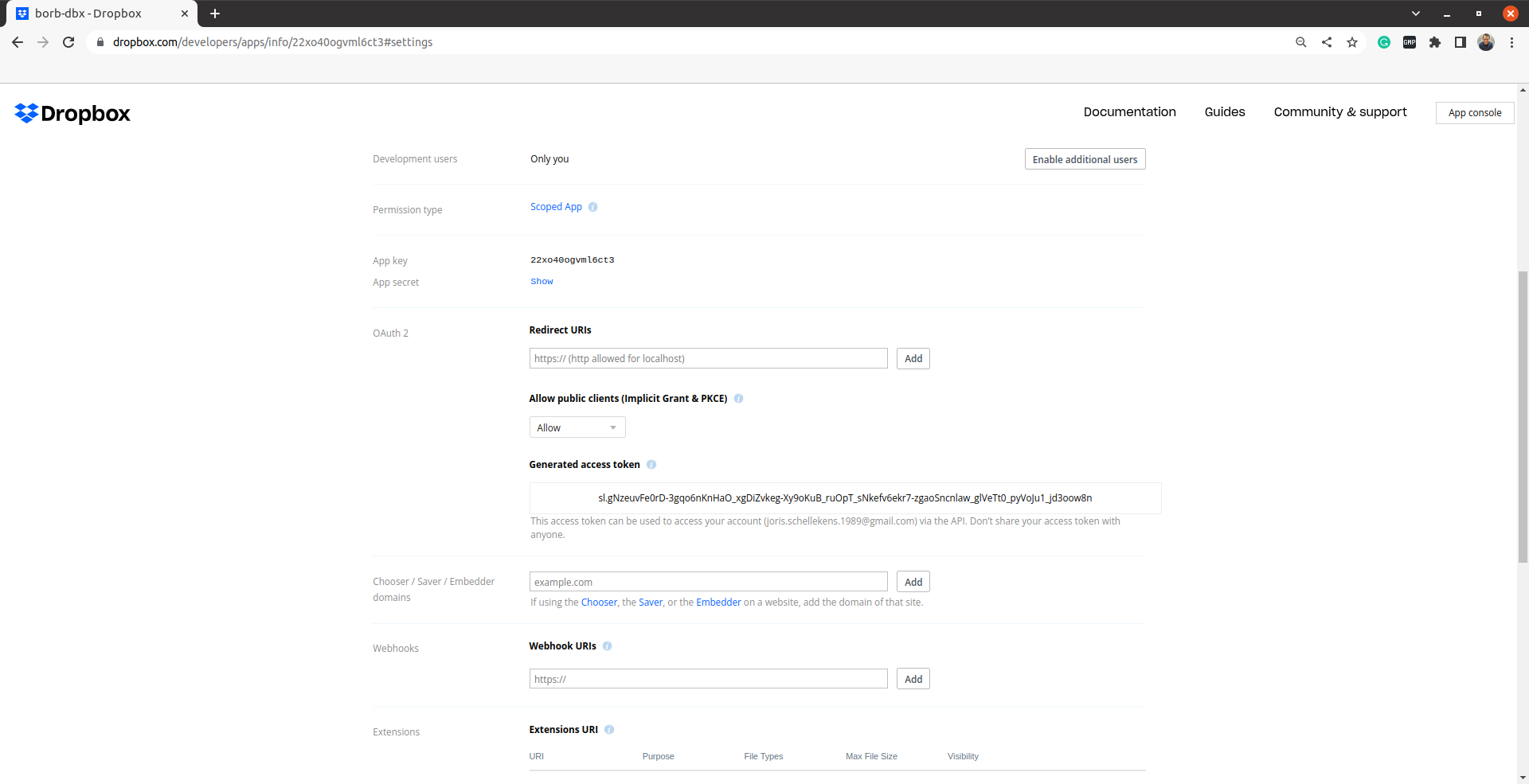The width and height of the screenshot is (1529, 784).
Task: Reload the current page
Action: 68,42
